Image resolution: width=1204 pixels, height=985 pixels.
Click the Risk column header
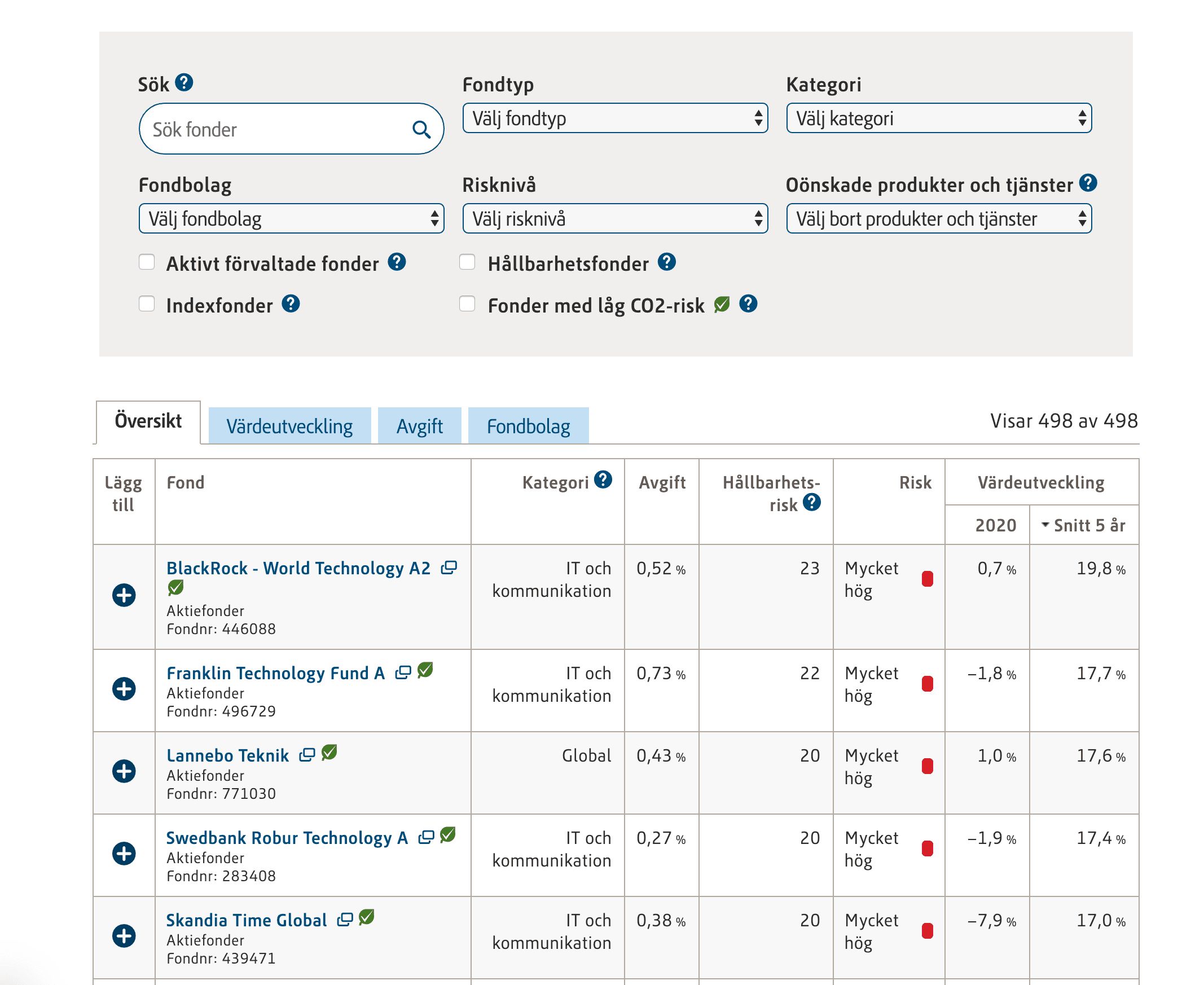[915, 482]
